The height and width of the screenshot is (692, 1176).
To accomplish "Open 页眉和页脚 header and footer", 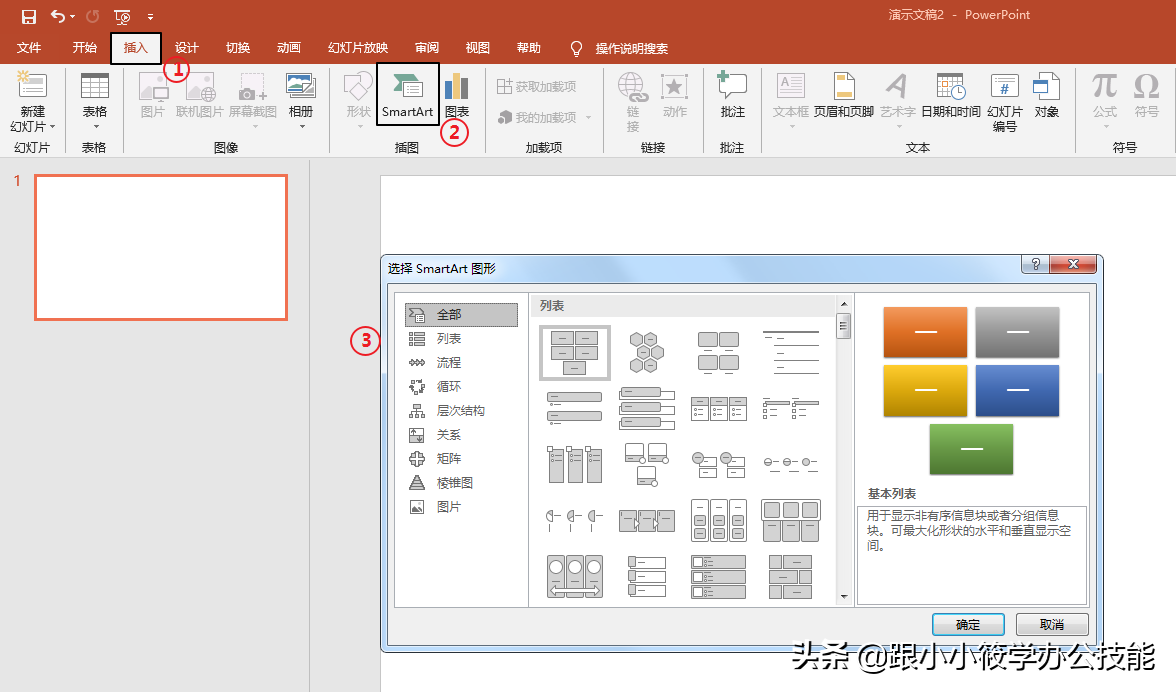I will tap(844, 96).
